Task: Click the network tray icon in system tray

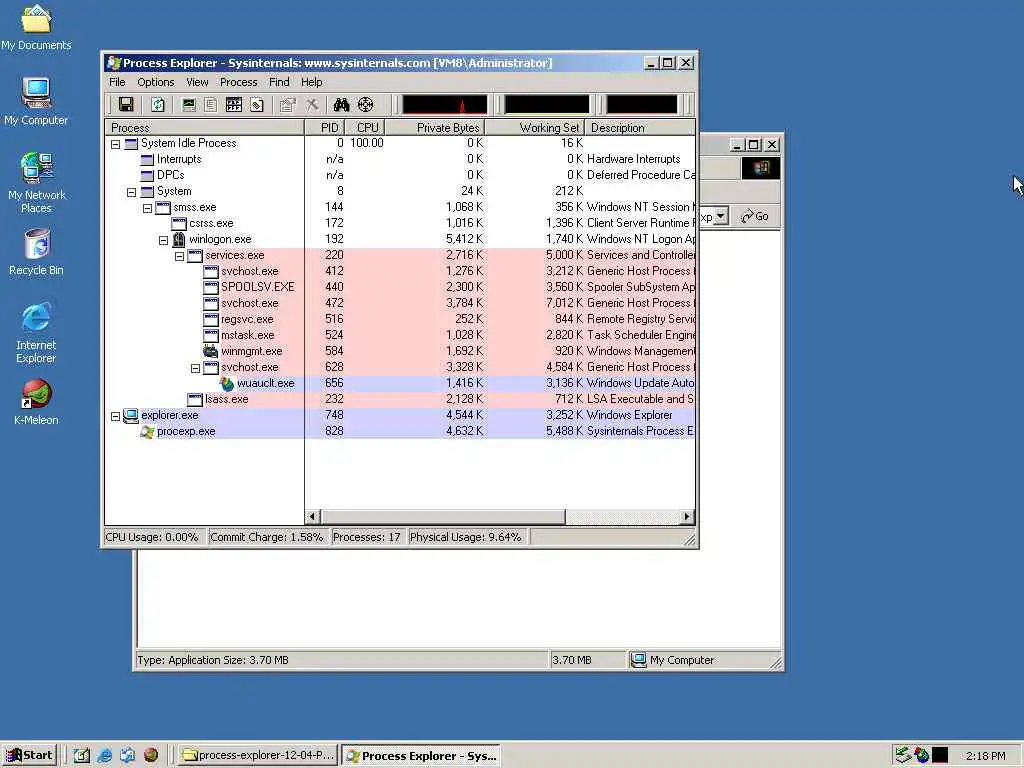Action: coord(903,755)
